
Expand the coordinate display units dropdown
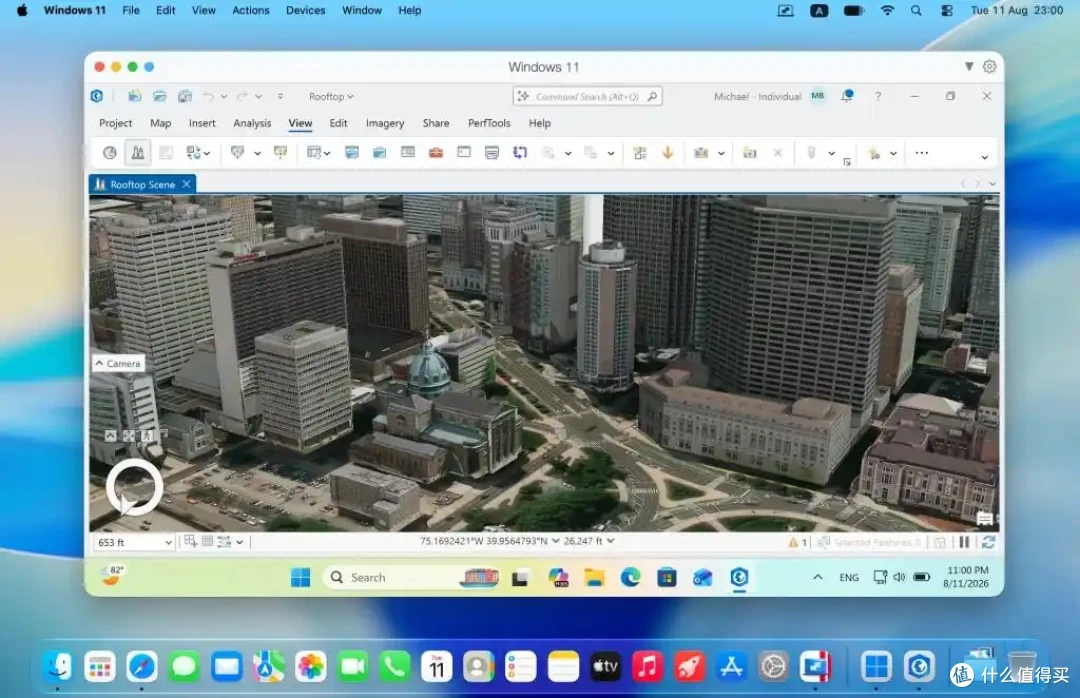point(555,541)
